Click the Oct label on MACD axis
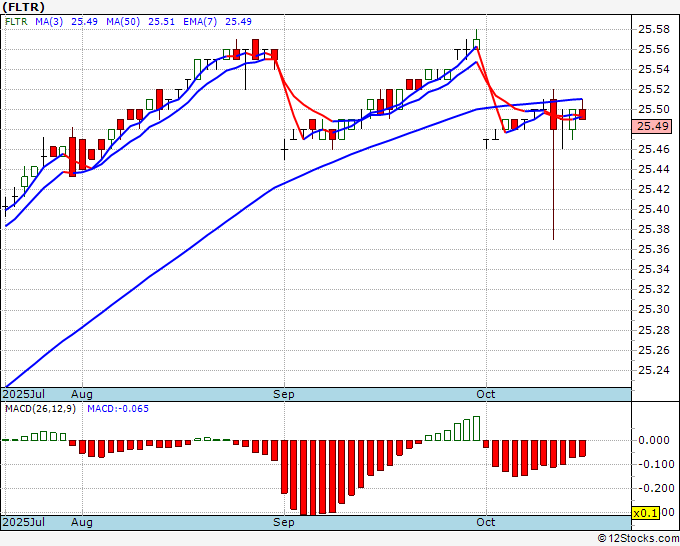 click(x=486, y=522)
